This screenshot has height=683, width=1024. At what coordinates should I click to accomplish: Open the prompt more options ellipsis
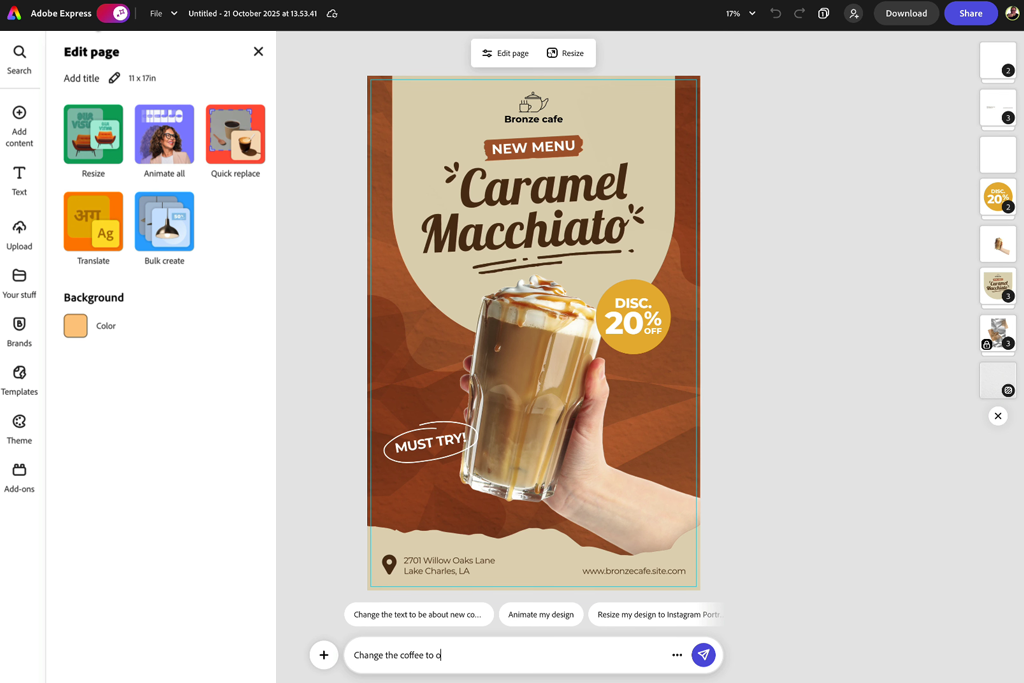click(677, 655)
